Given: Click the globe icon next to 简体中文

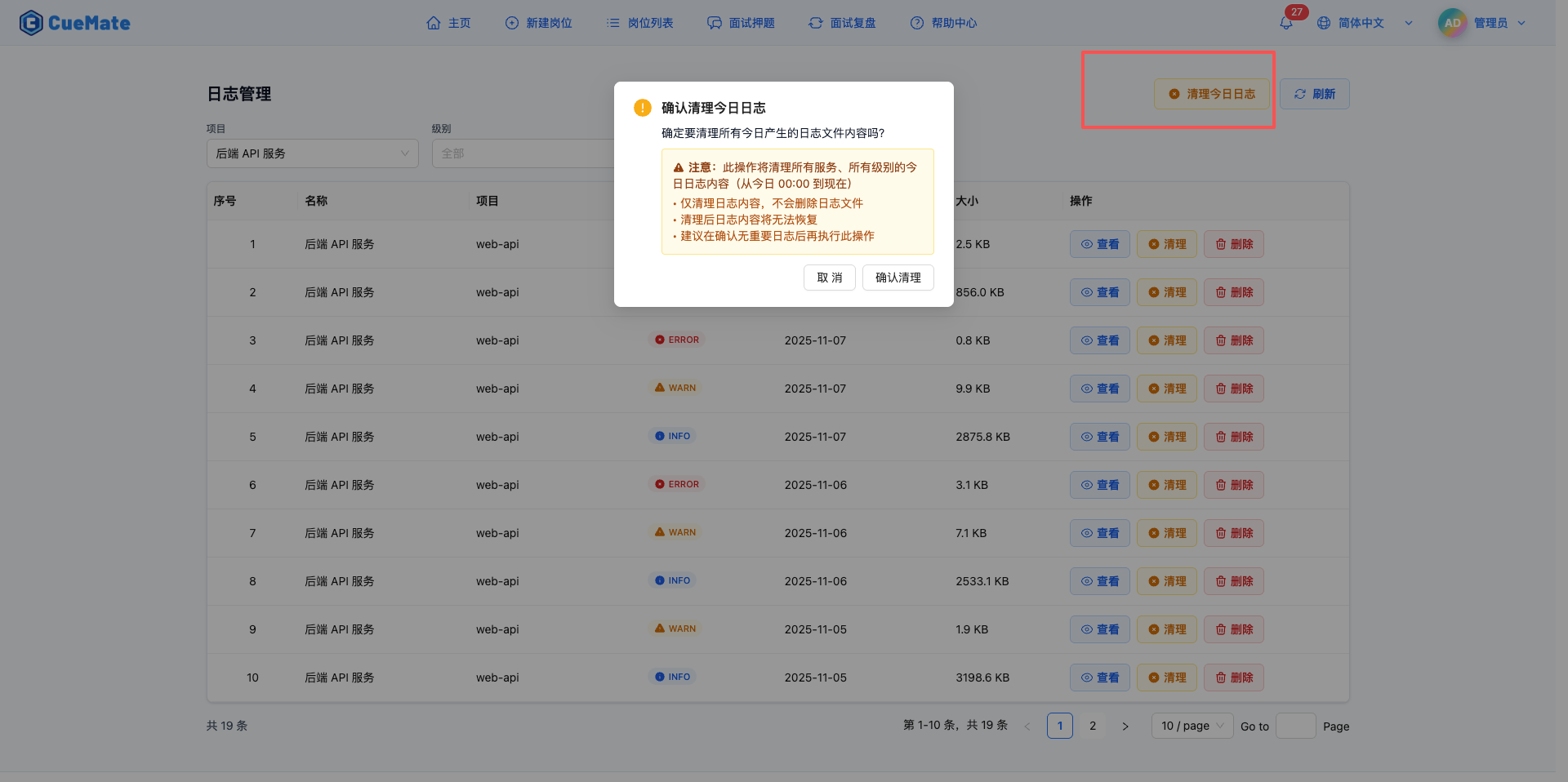Looking at the screenshot, I should click(x=1323, y=22).
